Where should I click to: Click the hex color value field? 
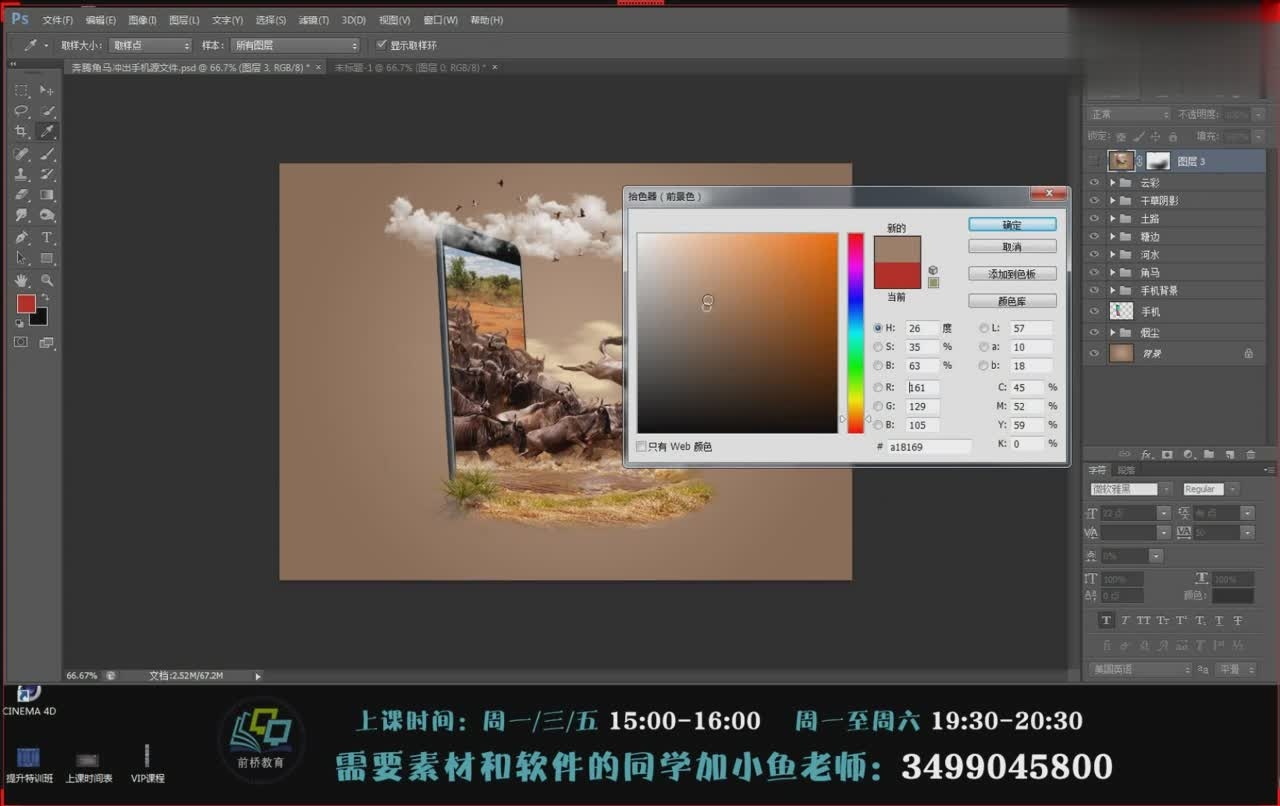(929, 447)
